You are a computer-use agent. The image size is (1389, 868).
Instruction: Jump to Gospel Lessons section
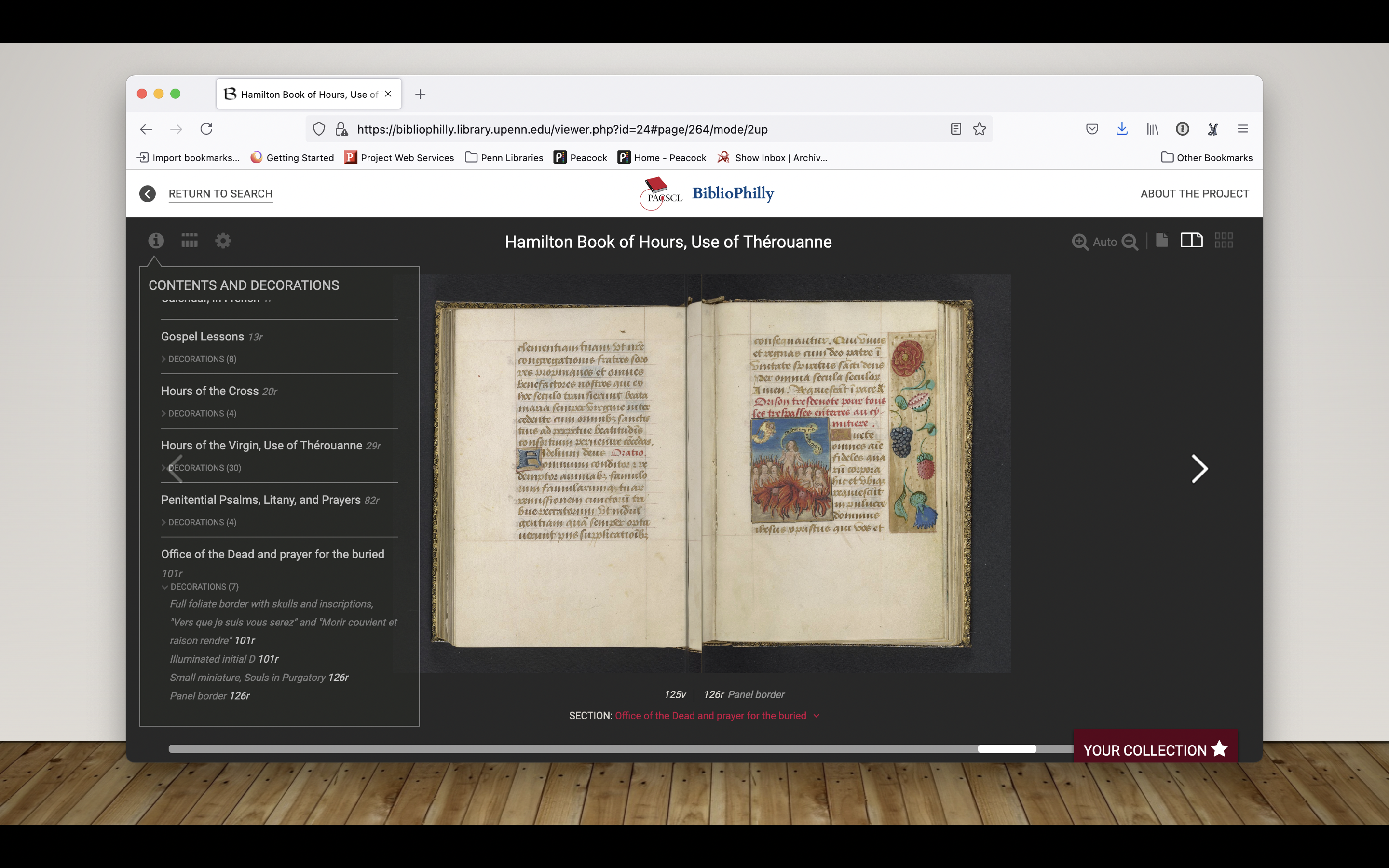(x=202, y=337)
